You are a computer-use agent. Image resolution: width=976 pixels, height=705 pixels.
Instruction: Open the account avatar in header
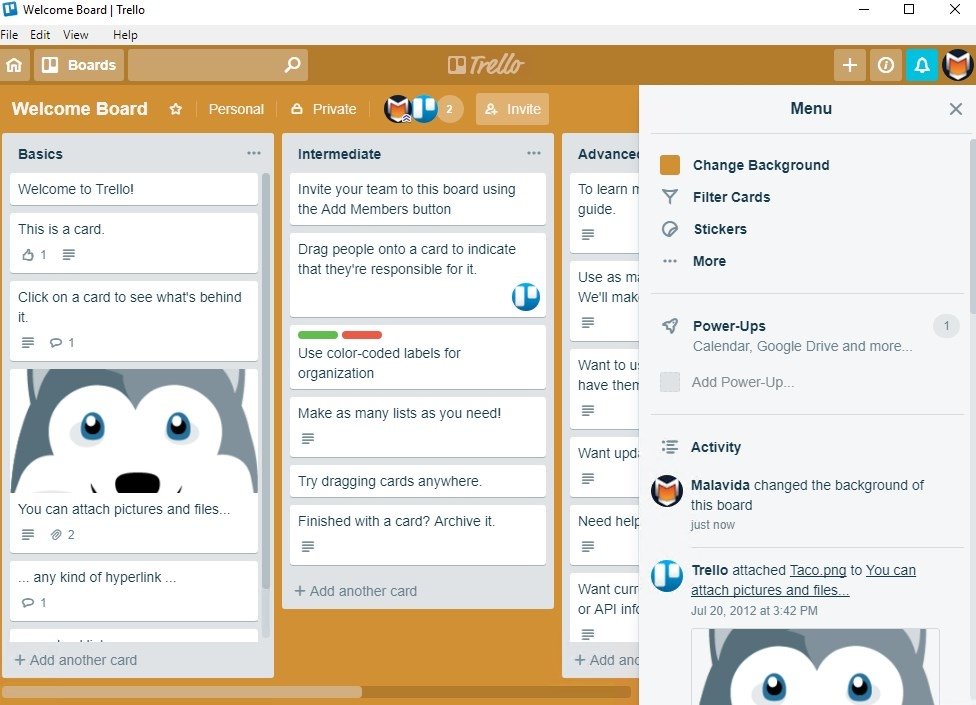pos(957,65)
